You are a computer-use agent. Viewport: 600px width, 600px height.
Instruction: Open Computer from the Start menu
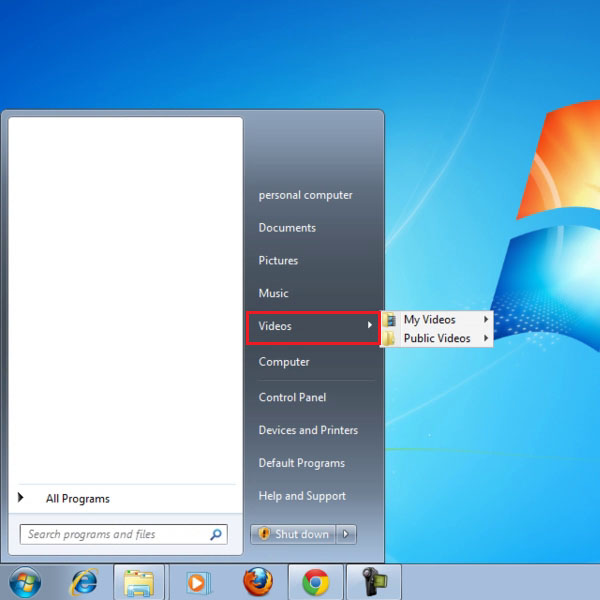284,362
